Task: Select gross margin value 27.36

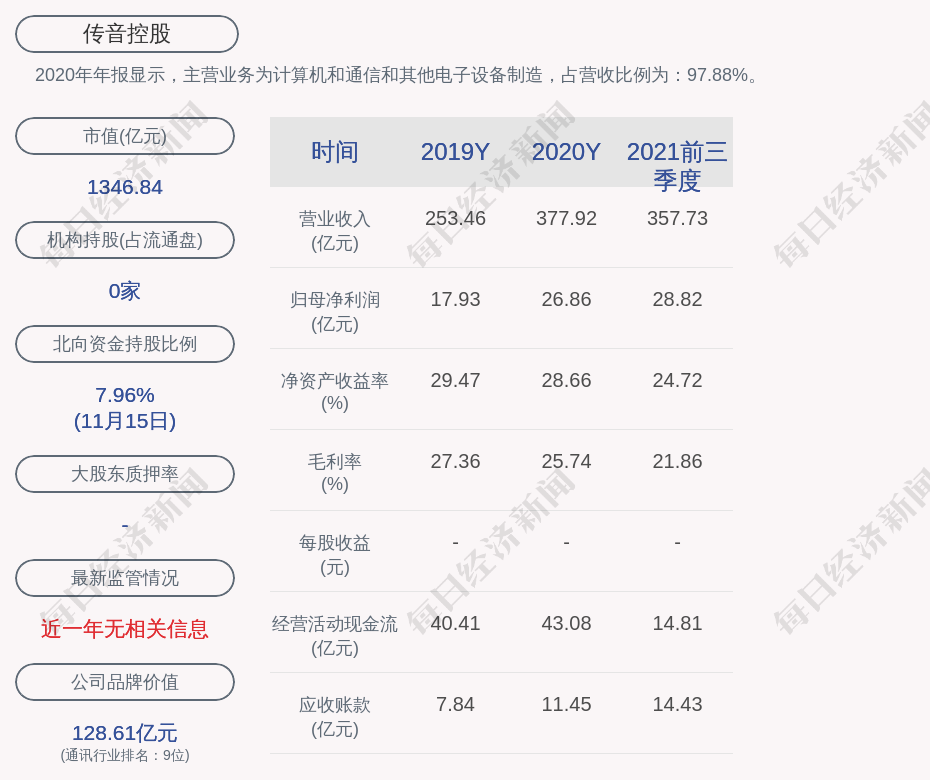Action: (x=455, y=461)
